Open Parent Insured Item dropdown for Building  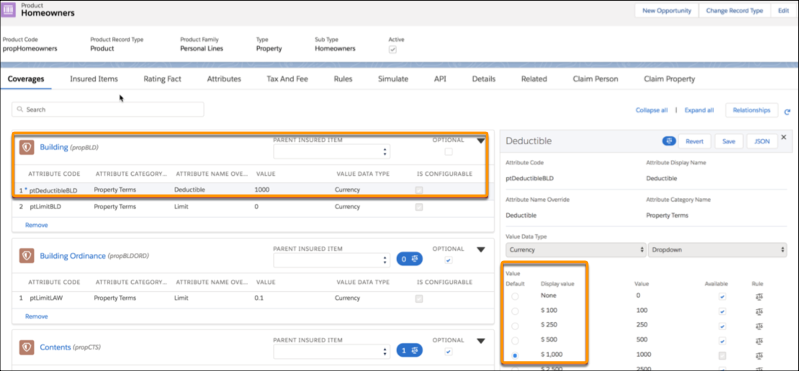pyautogui.click(x=332, y=151)
